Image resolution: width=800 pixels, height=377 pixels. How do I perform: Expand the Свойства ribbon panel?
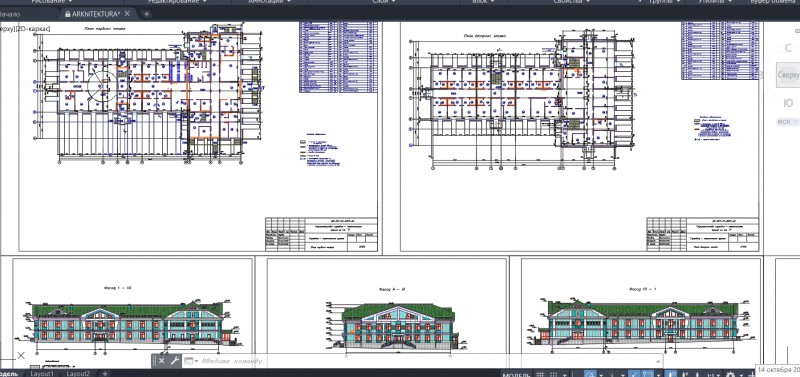coord(572,2)
